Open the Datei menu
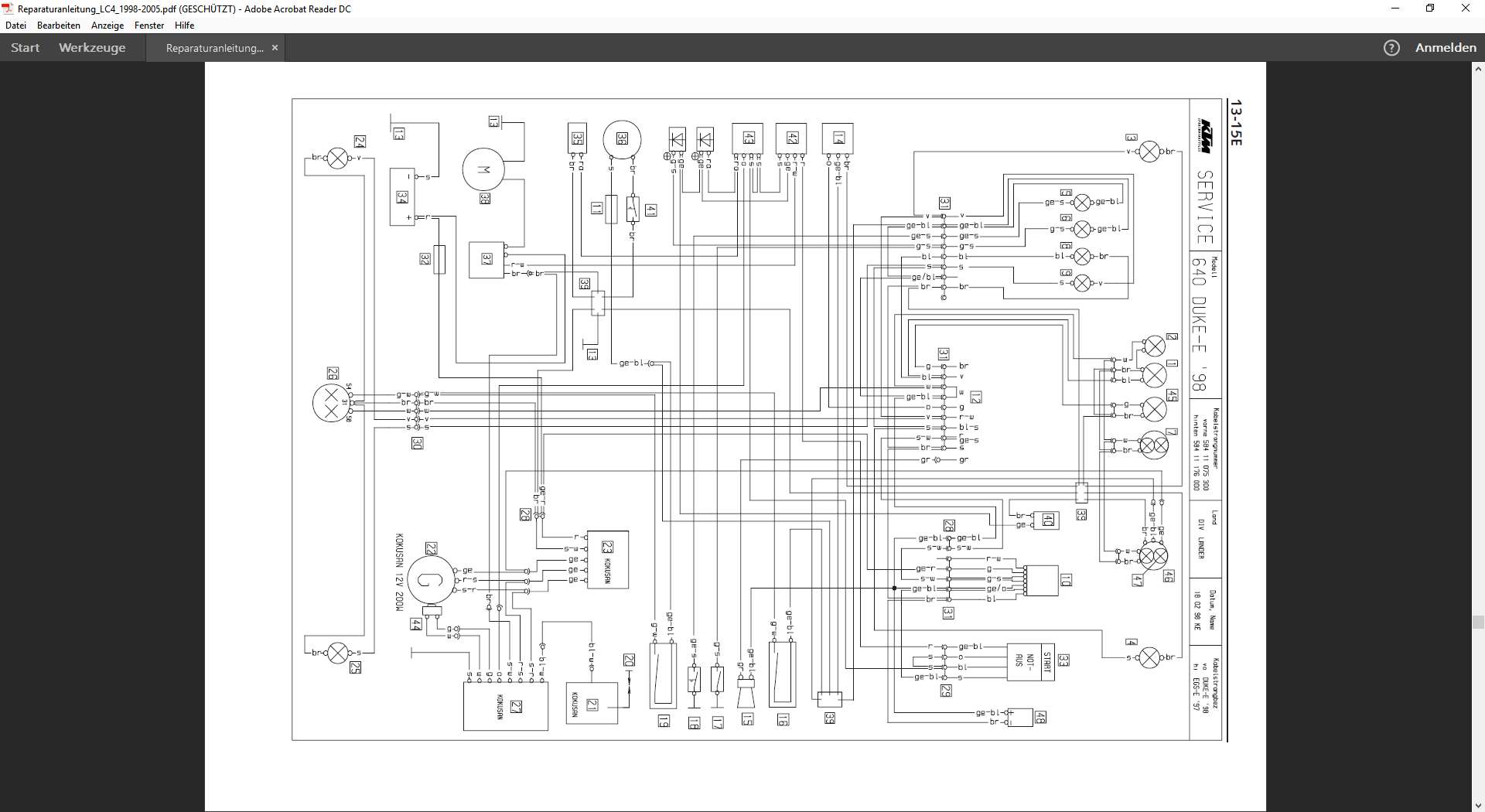This screenshot has width=1485, height=812. pos(15,26)
